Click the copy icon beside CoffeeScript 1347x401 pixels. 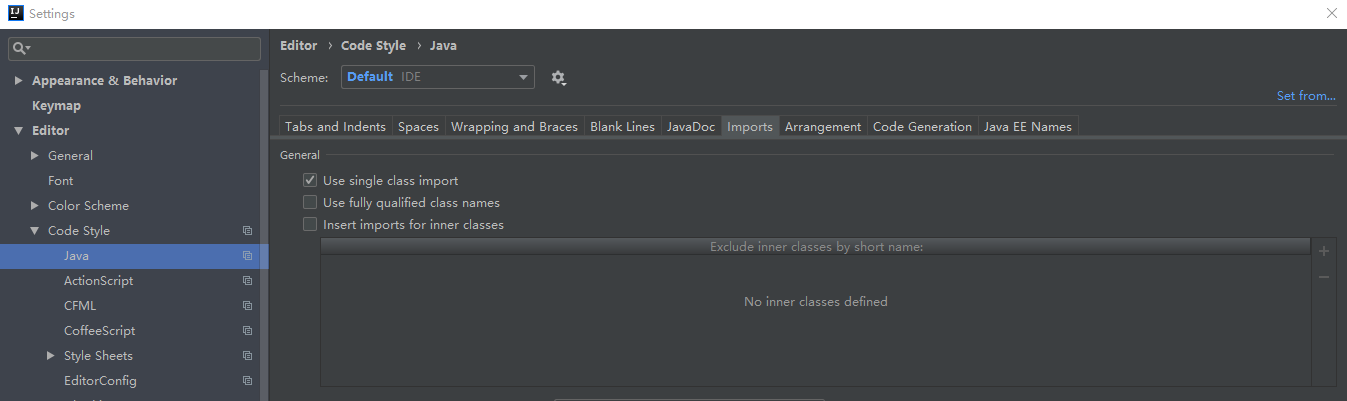[247, 331]
